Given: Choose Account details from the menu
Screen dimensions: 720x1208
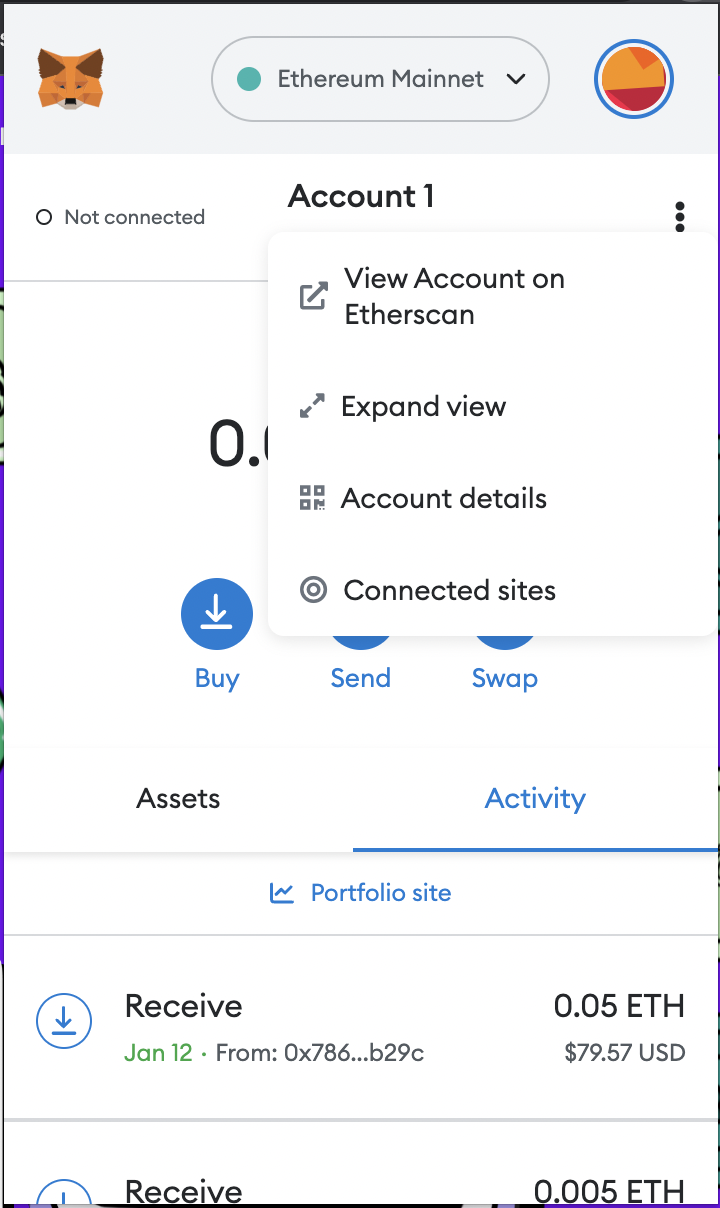Looking at the screenshot, I should point(444,498).
